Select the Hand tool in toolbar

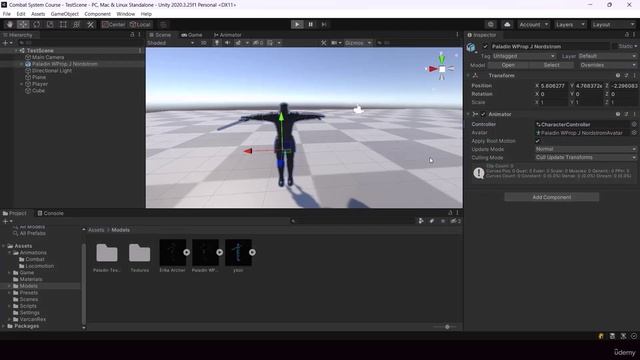(9, 24)
